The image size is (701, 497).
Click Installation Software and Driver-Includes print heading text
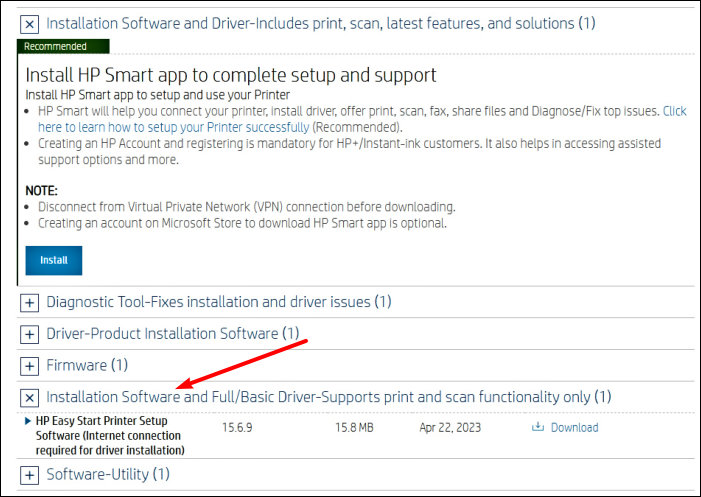point(321,23)
